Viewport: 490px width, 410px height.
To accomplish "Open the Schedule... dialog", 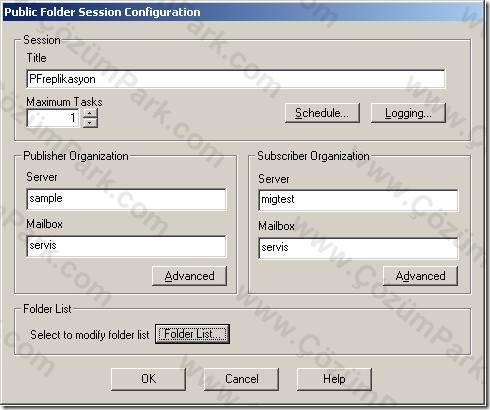I will pos(322,113).
